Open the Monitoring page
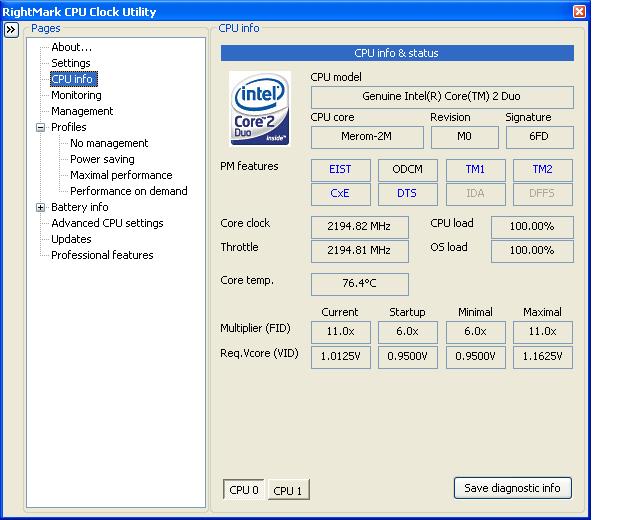Viewport: 640px width, 520px height. point(76,95)
